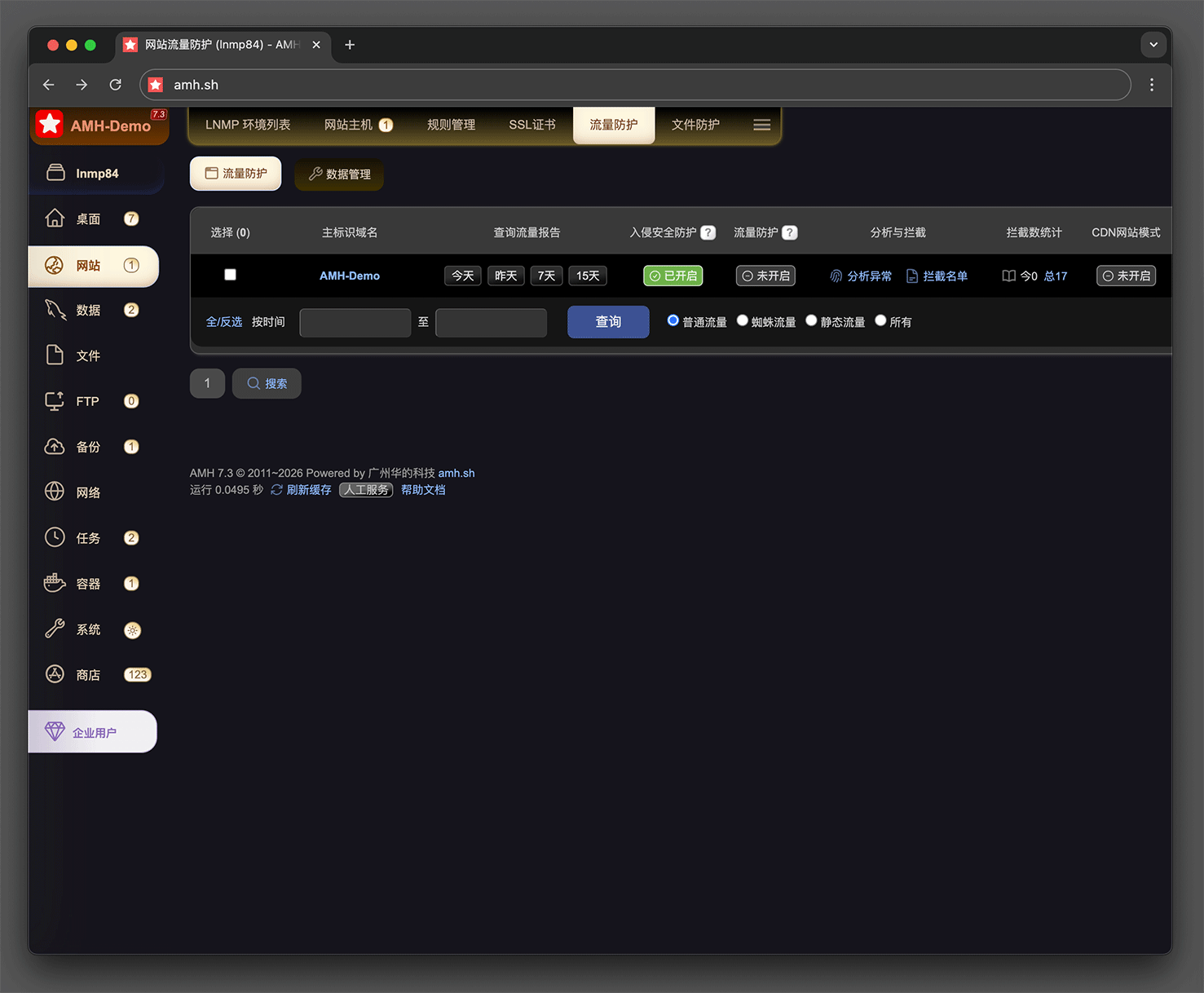Click the 系统 wrench icon
The height and width of the screenshot is (993, 1204).
pos(55,629)
